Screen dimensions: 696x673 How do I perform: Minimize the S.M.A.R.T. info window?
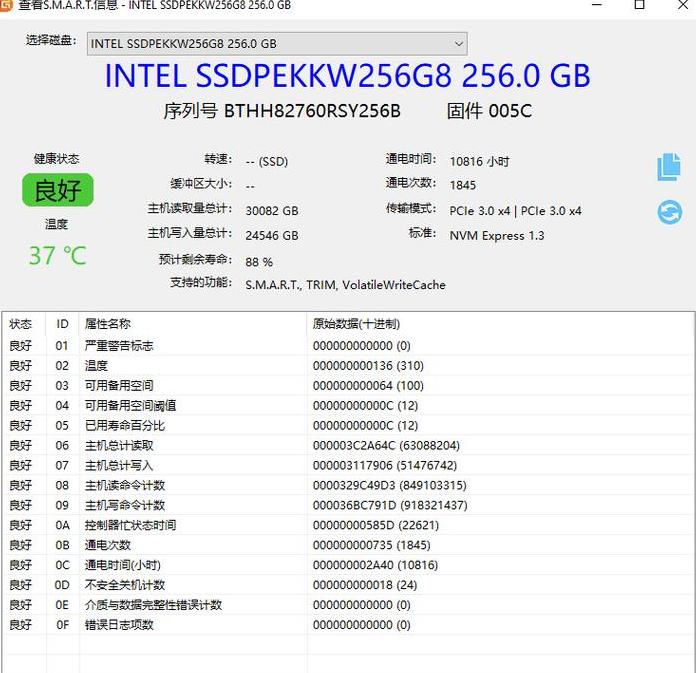597,5
